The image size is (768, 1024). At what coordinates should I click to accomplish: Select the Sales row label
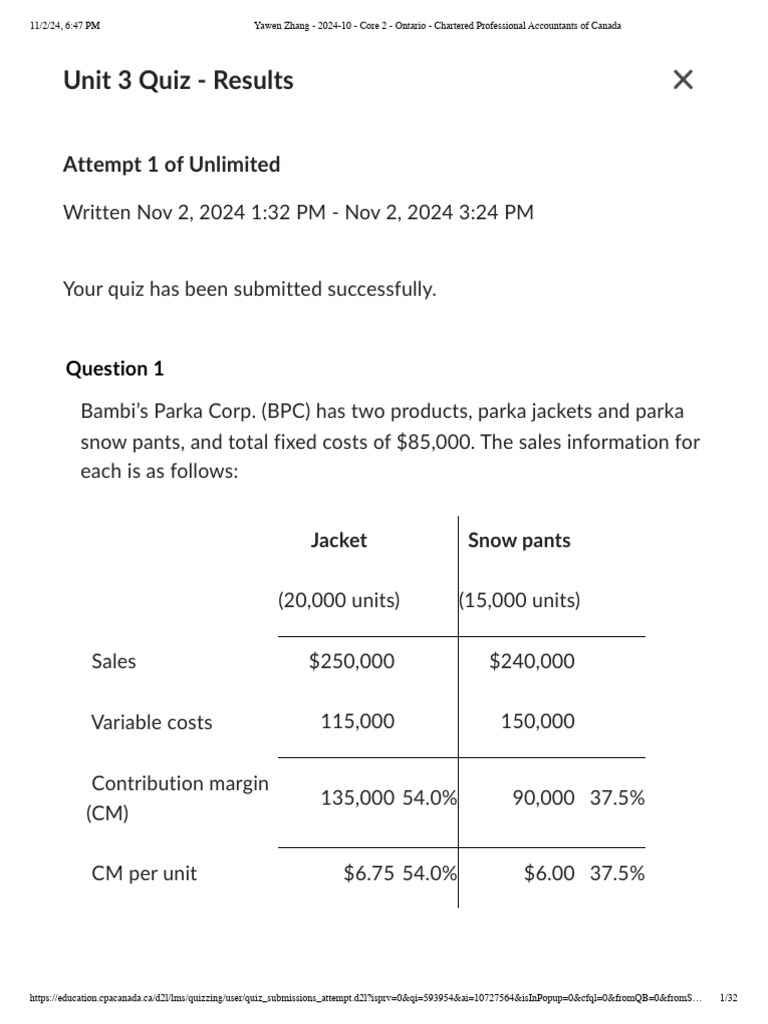coord(114,661)
